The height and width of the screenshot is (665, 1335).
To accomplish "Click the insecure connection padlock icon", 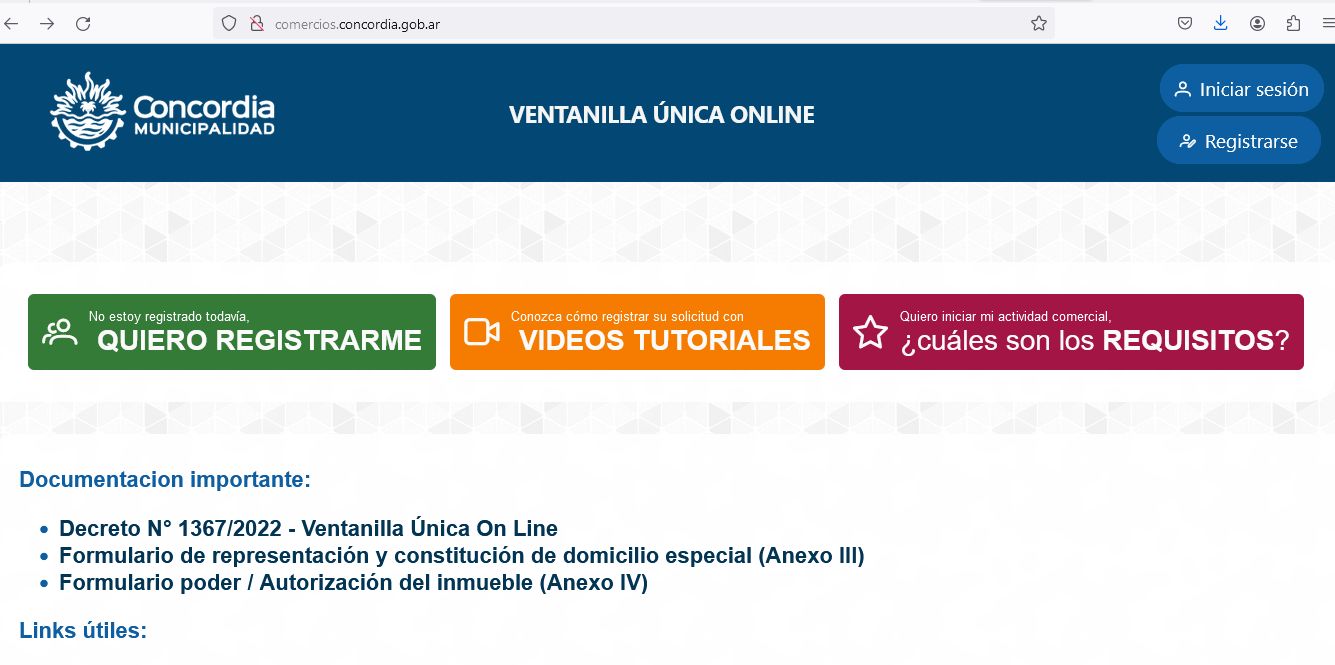I will (256, 24).
